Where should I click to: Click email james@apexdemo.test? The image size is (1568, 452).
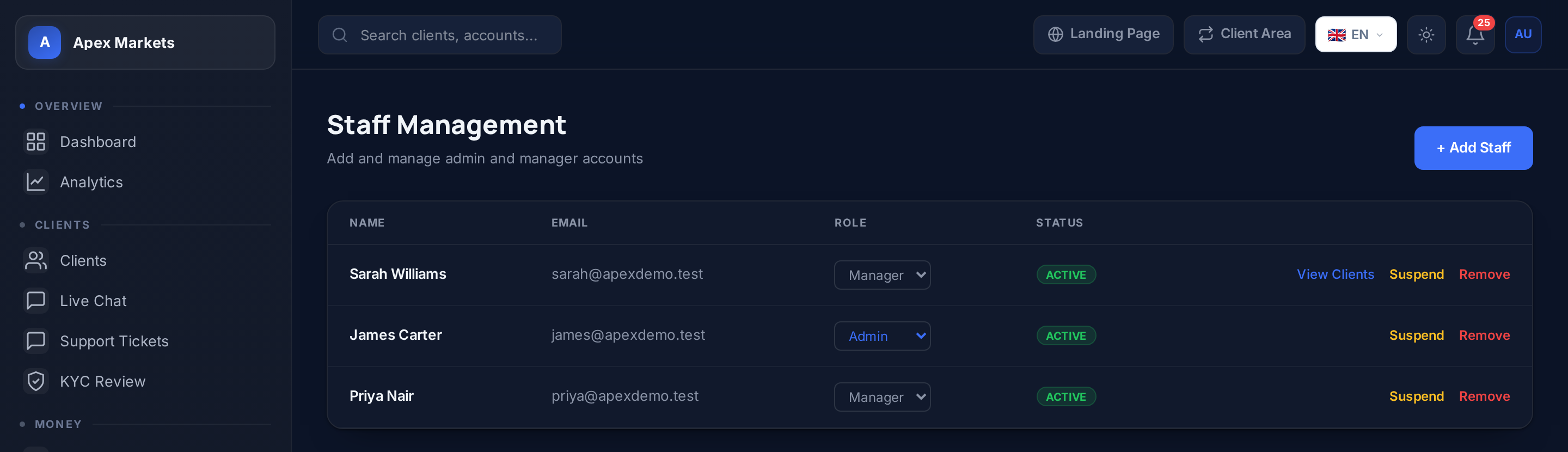[x=628, y=335]
